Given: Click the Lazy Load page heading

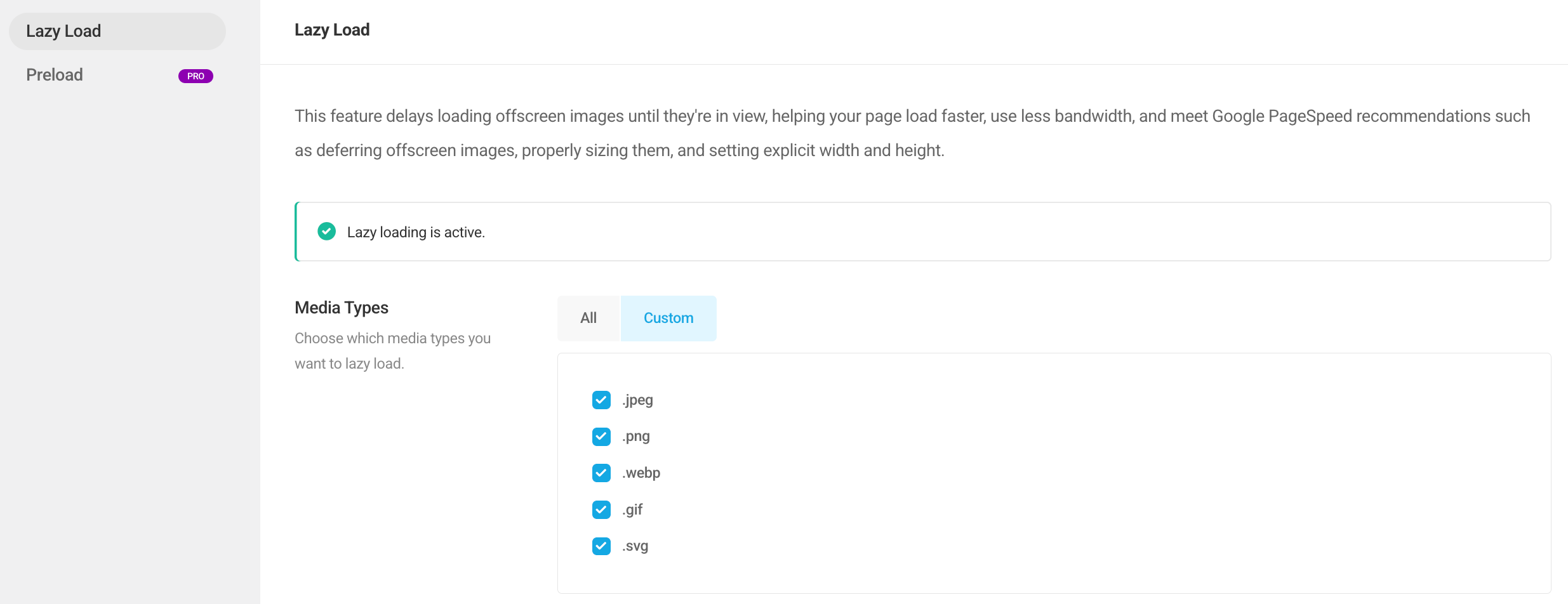Looking at the screenshot, I should coord(332,30).
